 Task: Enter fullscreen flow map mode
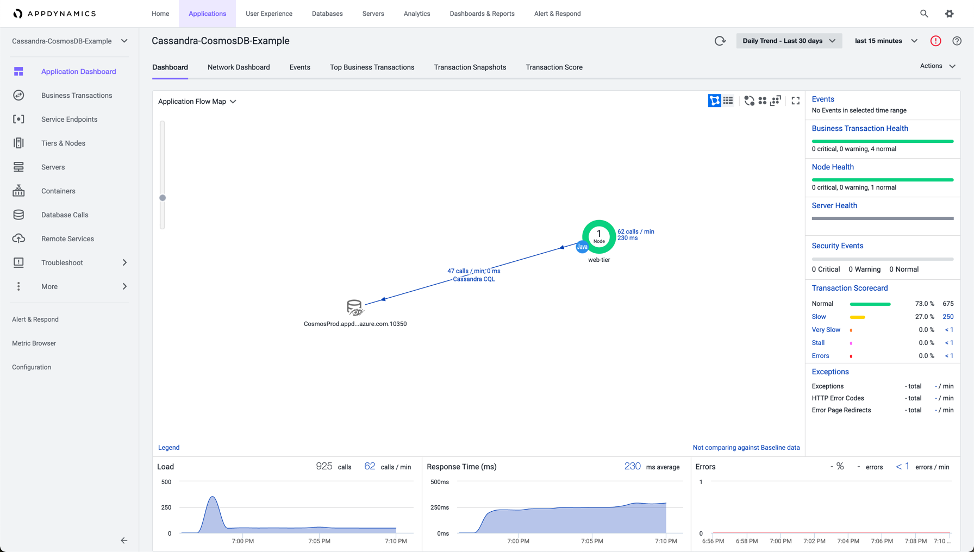[795, 101]
